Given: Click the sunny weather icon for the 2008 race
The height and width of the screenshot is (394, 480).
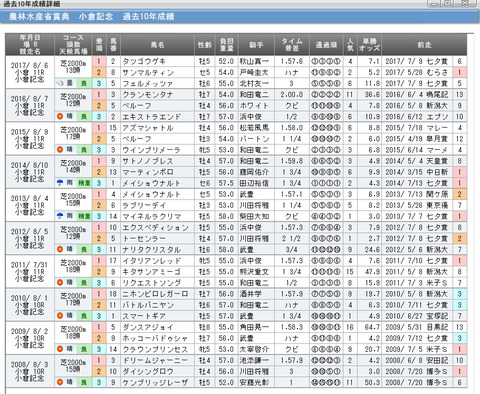Looking at the screenshot, I should pyautogui.click(x=60, y=382).
